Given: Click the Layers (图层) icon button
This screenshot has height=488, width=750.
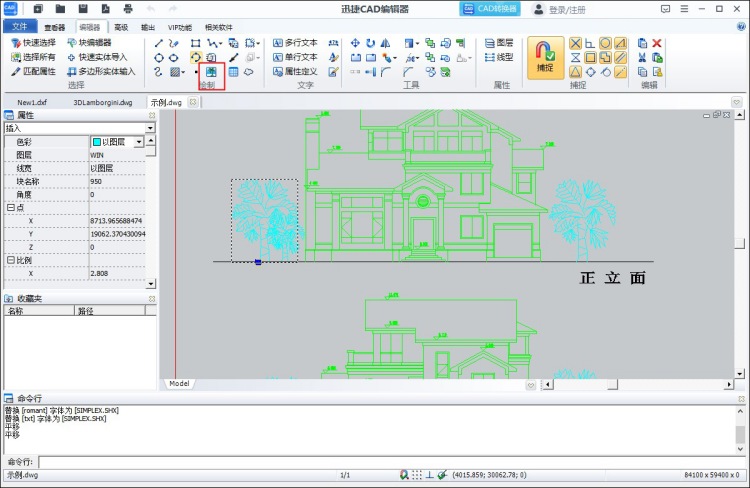Looking at the screenshot, I should point(499,43).
